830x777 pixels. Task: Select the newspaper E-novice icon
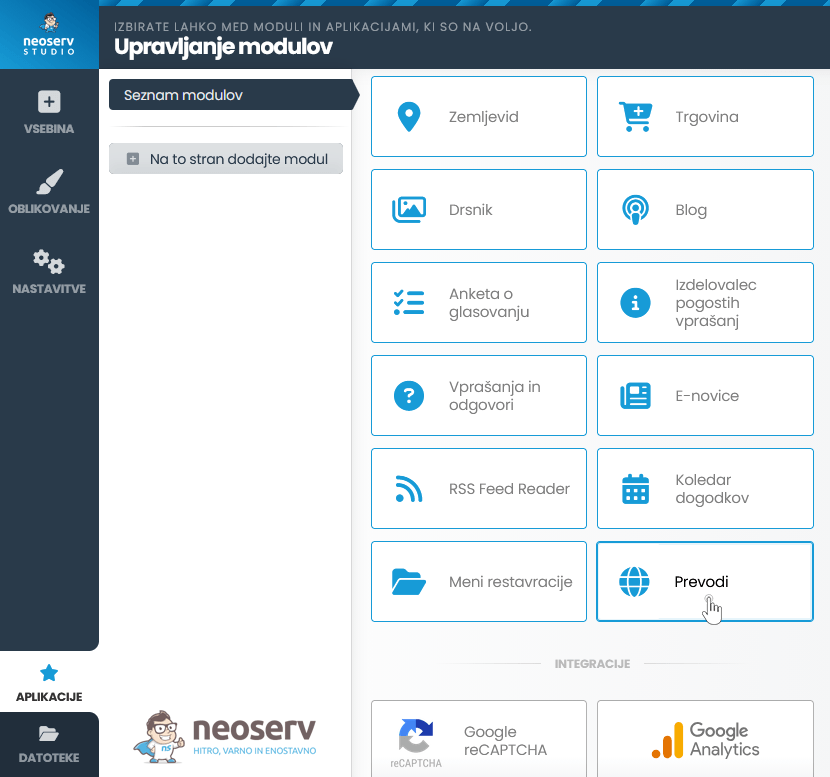[x=635, y=396]
